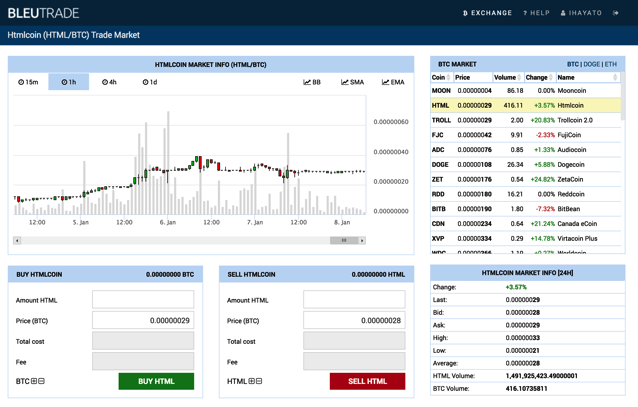The width and height of the screenshot is (638, 407).
Task: Select the 1h chart interval
Action: 69,82
